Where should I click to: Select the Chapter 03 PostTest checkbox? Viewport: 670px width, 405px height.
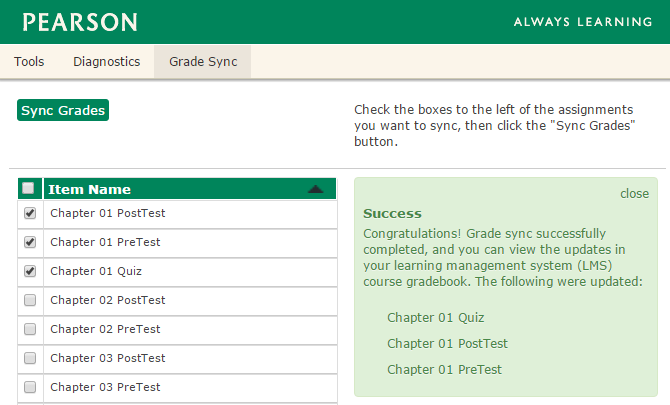[x=30, y=358]
